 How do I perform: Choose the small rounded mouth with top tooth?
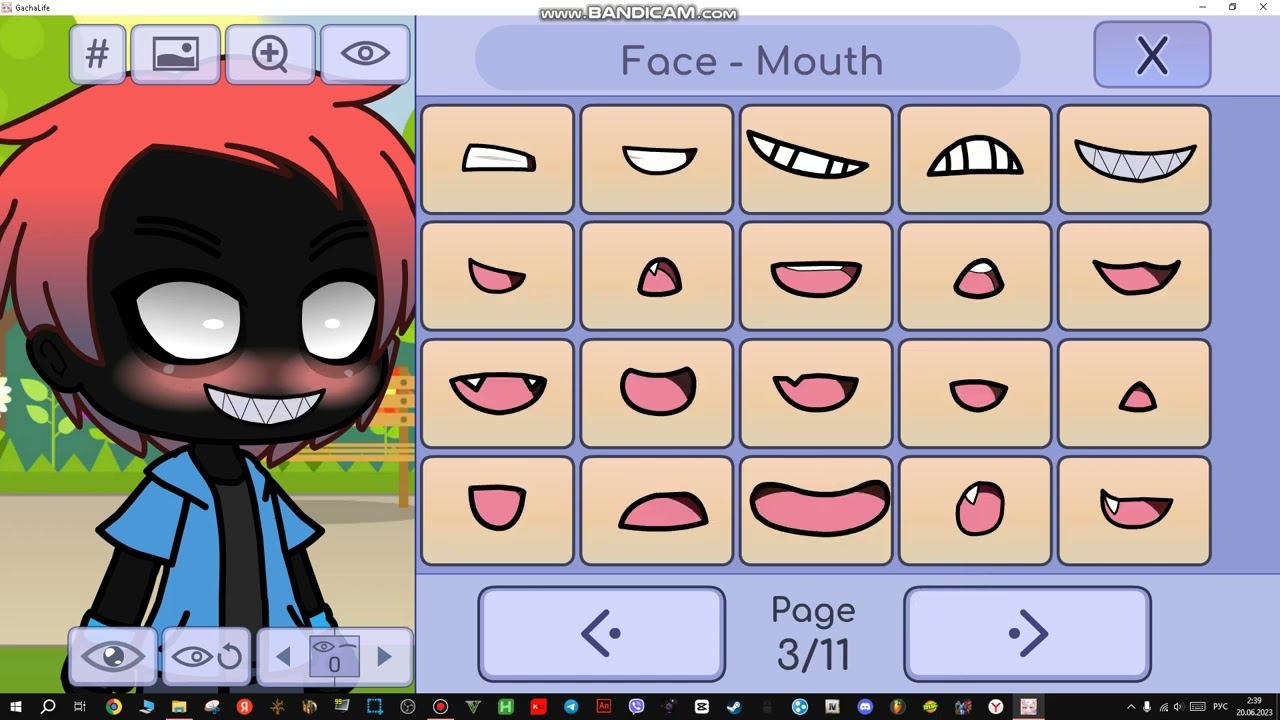[x=975, y=276]
